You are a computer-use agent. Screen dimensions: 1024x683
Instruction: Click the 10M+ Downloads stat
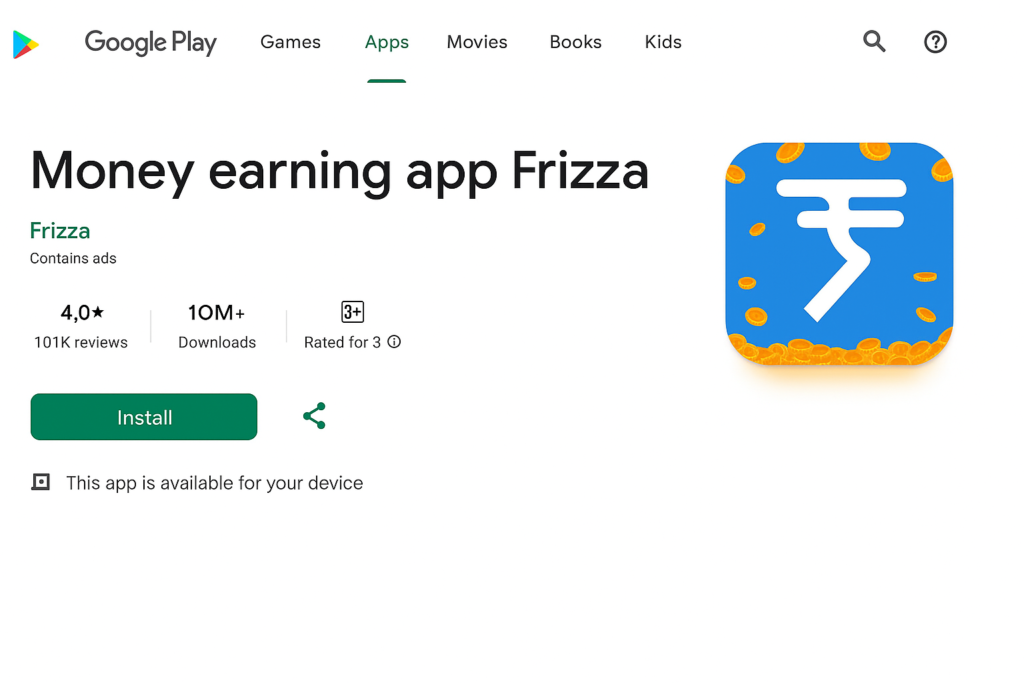217,325
